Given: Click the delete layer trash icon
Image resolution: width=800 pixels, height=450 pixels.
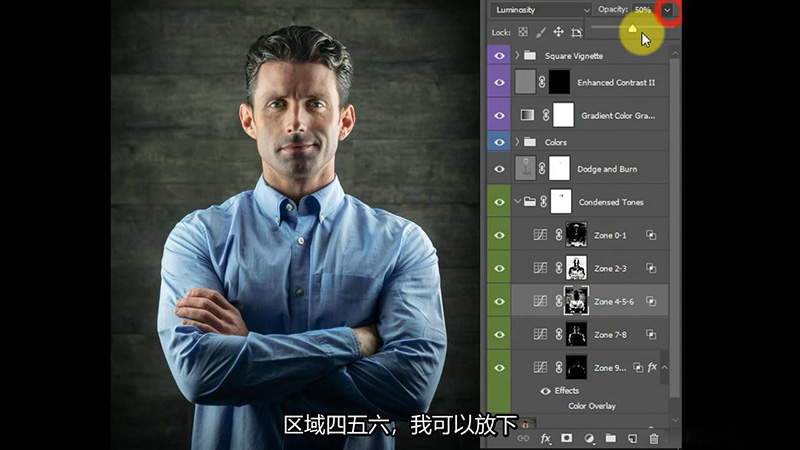Looking at the screenshot, I should (654, 438).
